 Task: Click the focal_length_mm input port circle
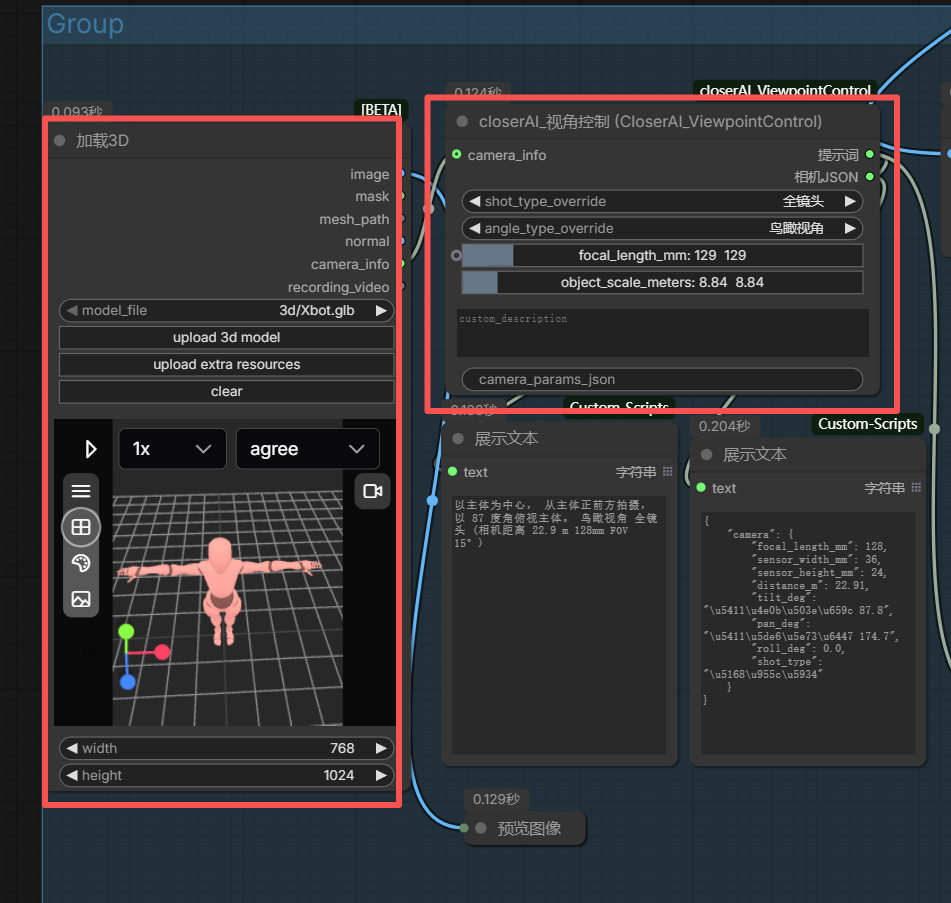point(456,255)
